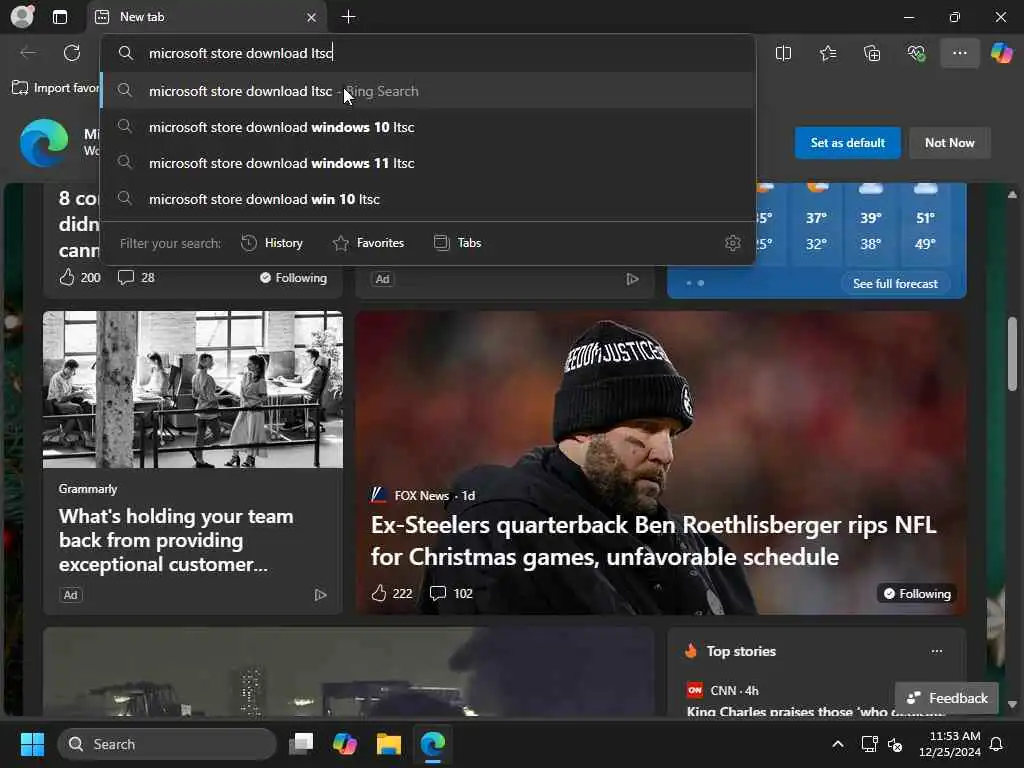Screen dimensions: 1024x768
Task: Open Settings and more ellipsis menu
Action: (959, 53)
